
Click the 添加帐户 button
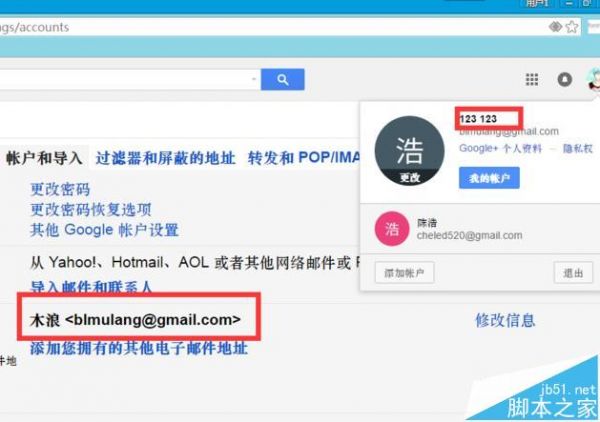point(404,273)
